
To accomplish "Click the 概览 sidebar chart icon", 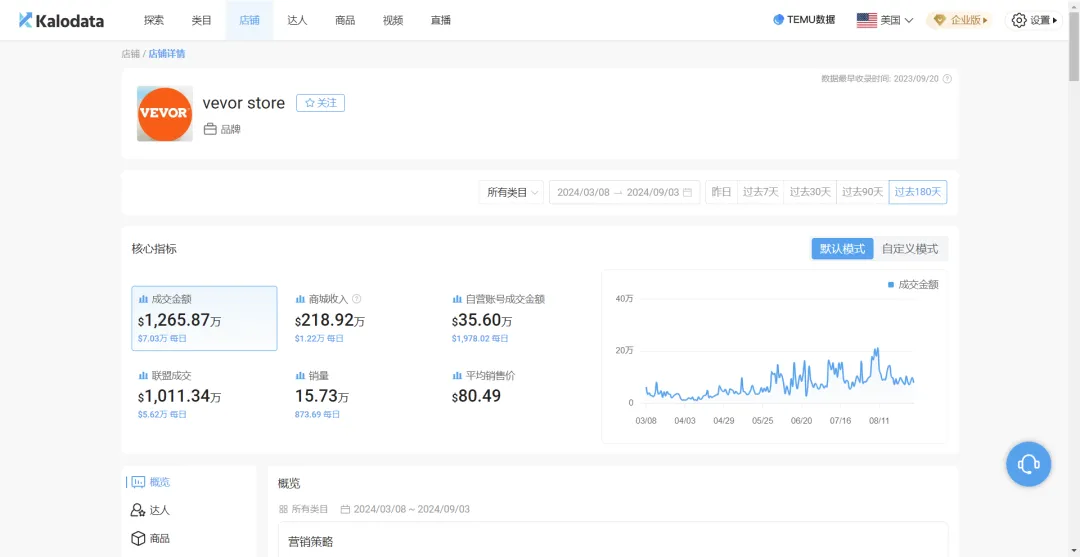I will click(138, 482).
